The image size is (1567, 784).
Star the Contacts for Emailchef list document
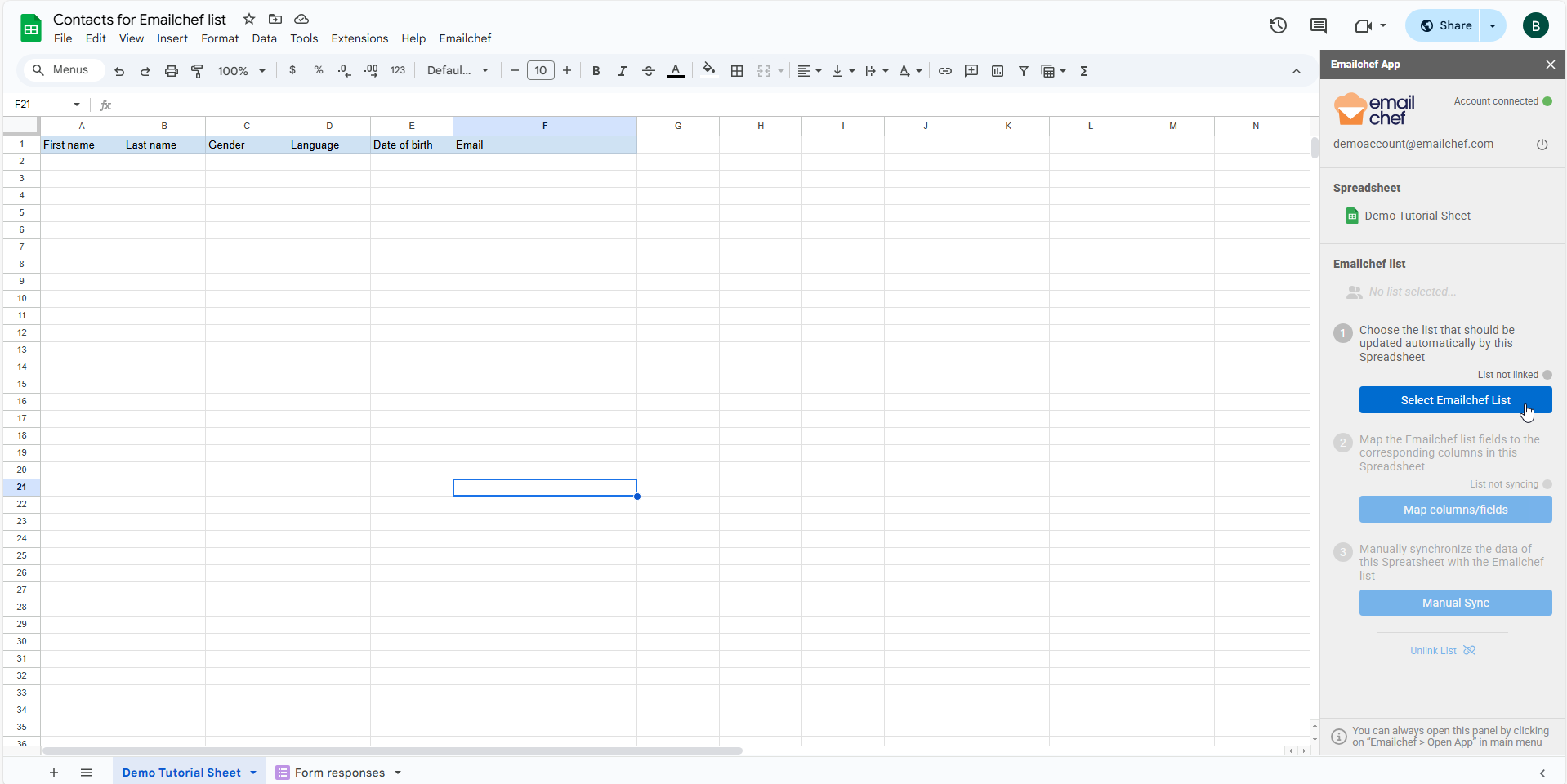[x=249, y=19]
